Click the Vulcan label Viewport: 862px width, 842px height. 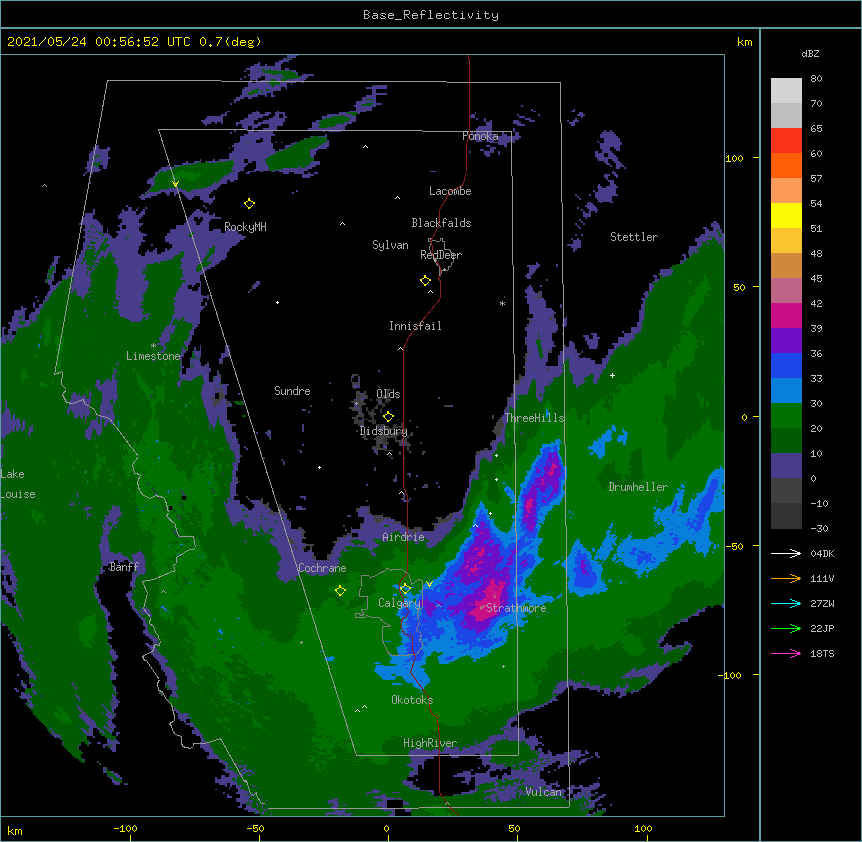click(543, 791)
